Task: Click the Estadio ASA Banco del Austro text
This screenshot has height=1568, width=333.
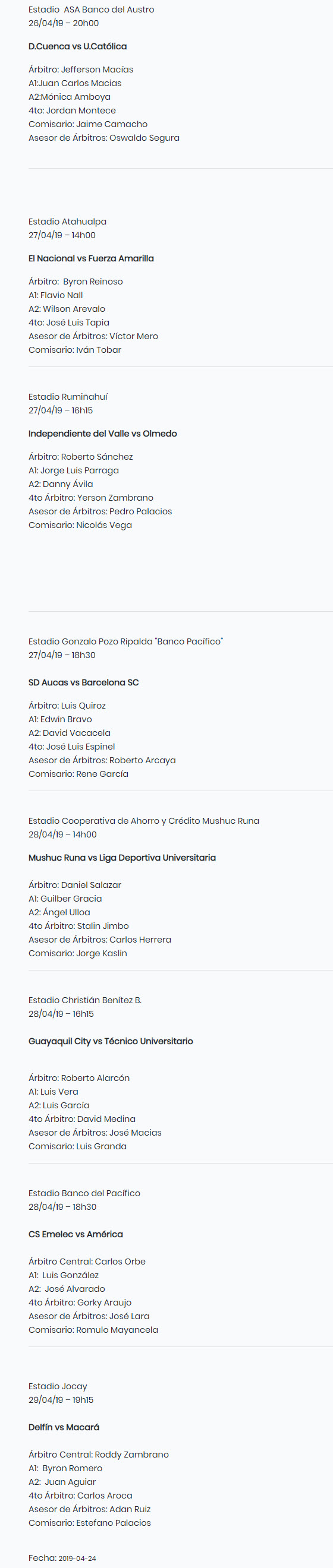Action: coord(91,10)
